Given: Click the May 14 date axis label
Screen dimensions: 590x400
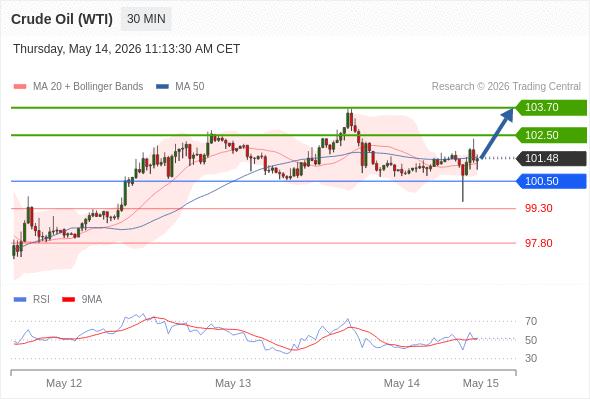Looking at the screenshot, I should (x=401, y=383).
